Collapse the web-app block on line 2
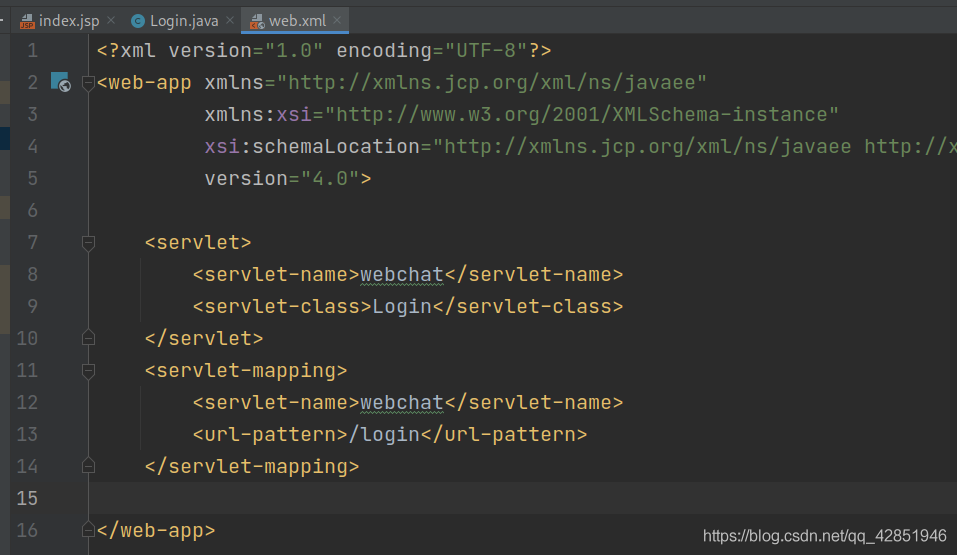Image resolution: width=957 pixels, height=555 pixels. (88, 82)
